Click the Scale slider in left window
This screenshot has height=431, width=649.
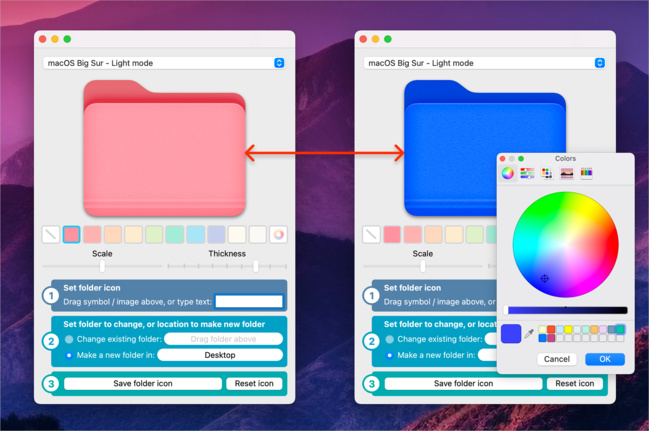[102, 266]
